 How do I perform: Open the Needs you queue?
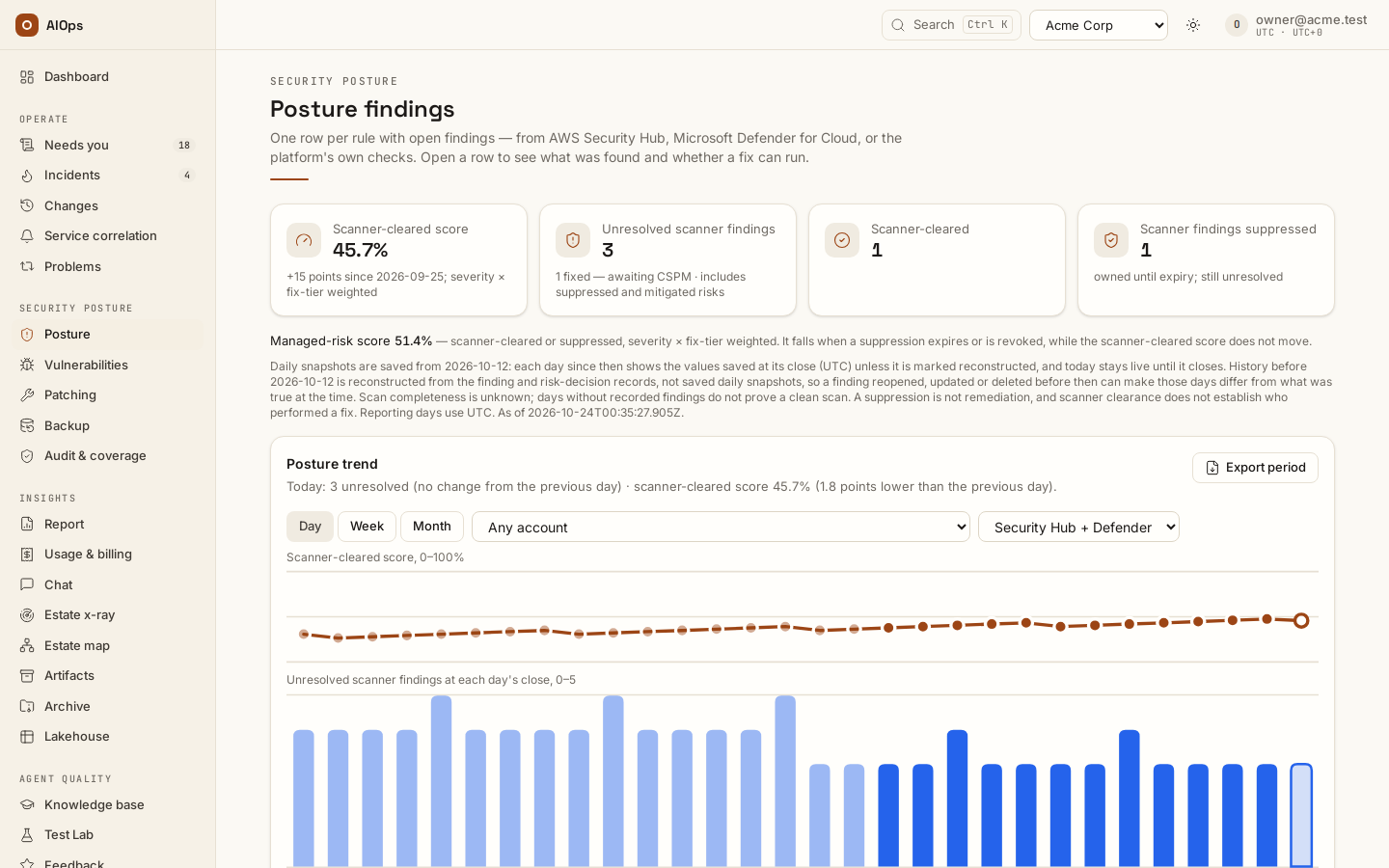coord(107,145)
